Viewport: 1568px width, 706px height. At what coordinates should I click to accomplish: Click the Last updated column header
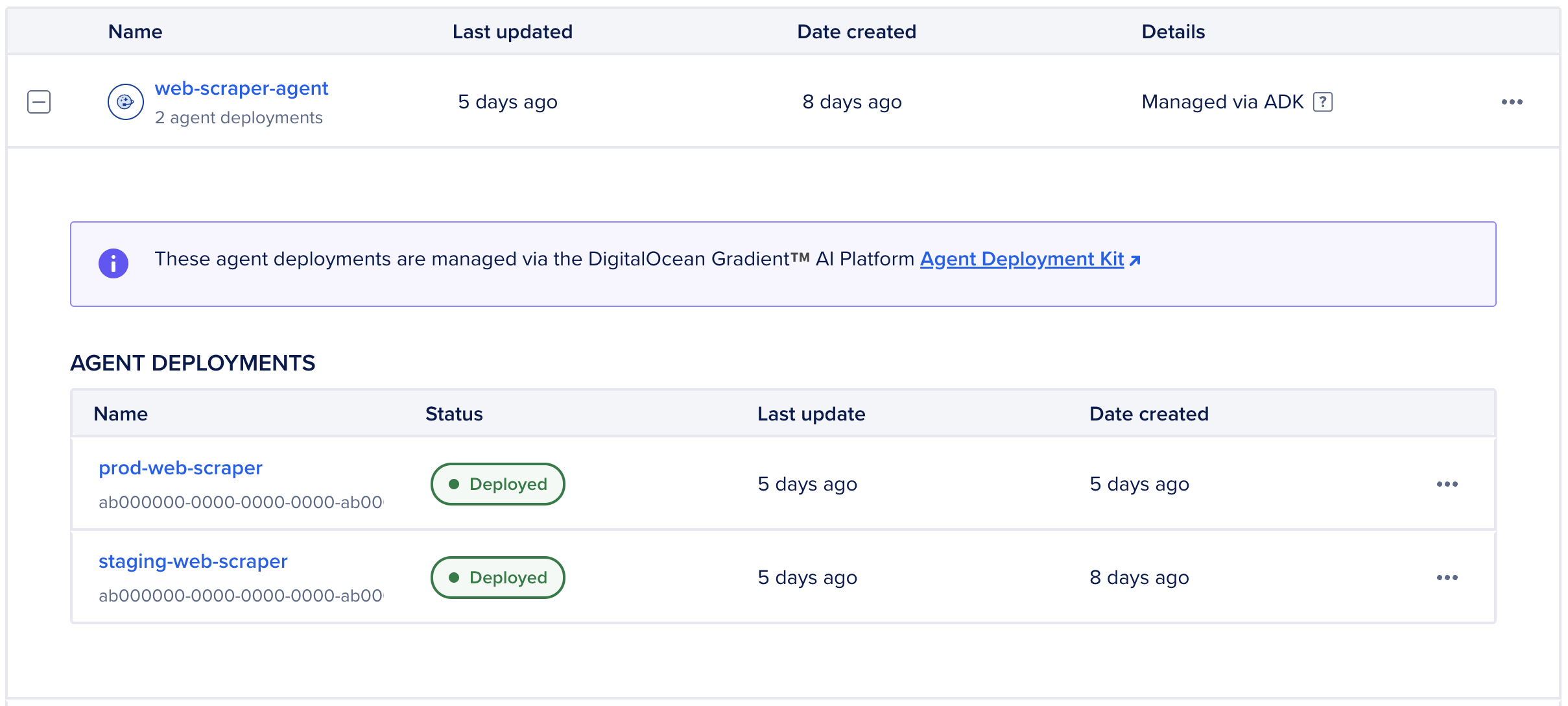coord(512,31)
